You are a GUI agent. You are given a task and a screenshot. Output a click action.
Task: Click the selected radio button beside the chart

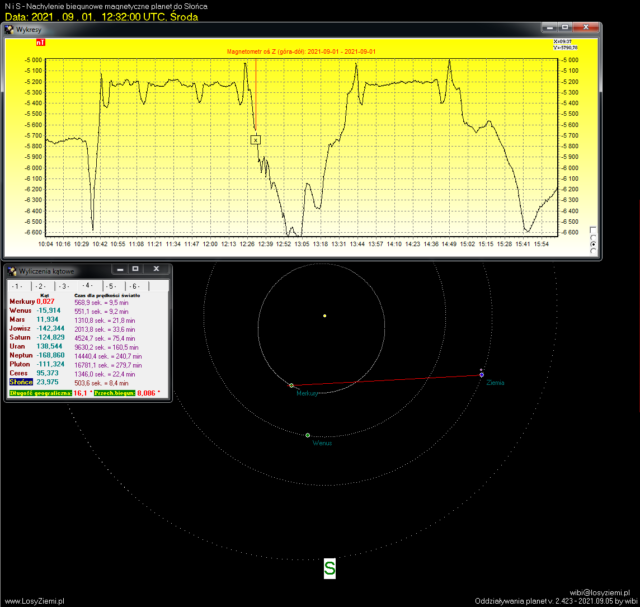tap(593, 244)
